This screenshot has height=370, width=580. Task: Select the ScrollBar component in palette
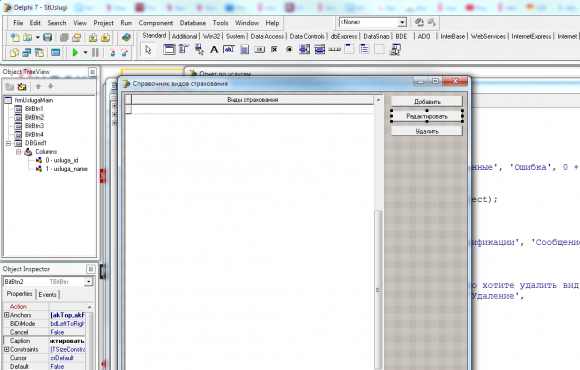(x=334, y=49)
